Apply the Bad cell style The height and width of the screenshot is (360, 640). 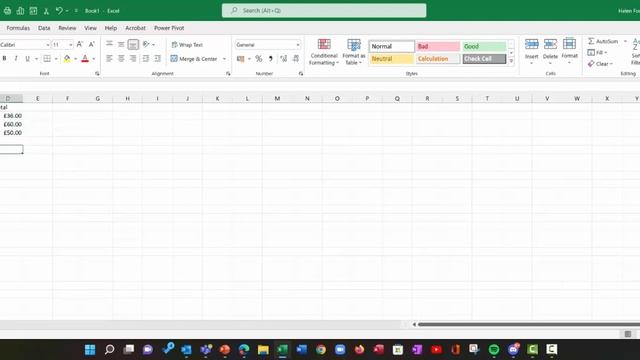pyautogui.click(x=438, y=46)
